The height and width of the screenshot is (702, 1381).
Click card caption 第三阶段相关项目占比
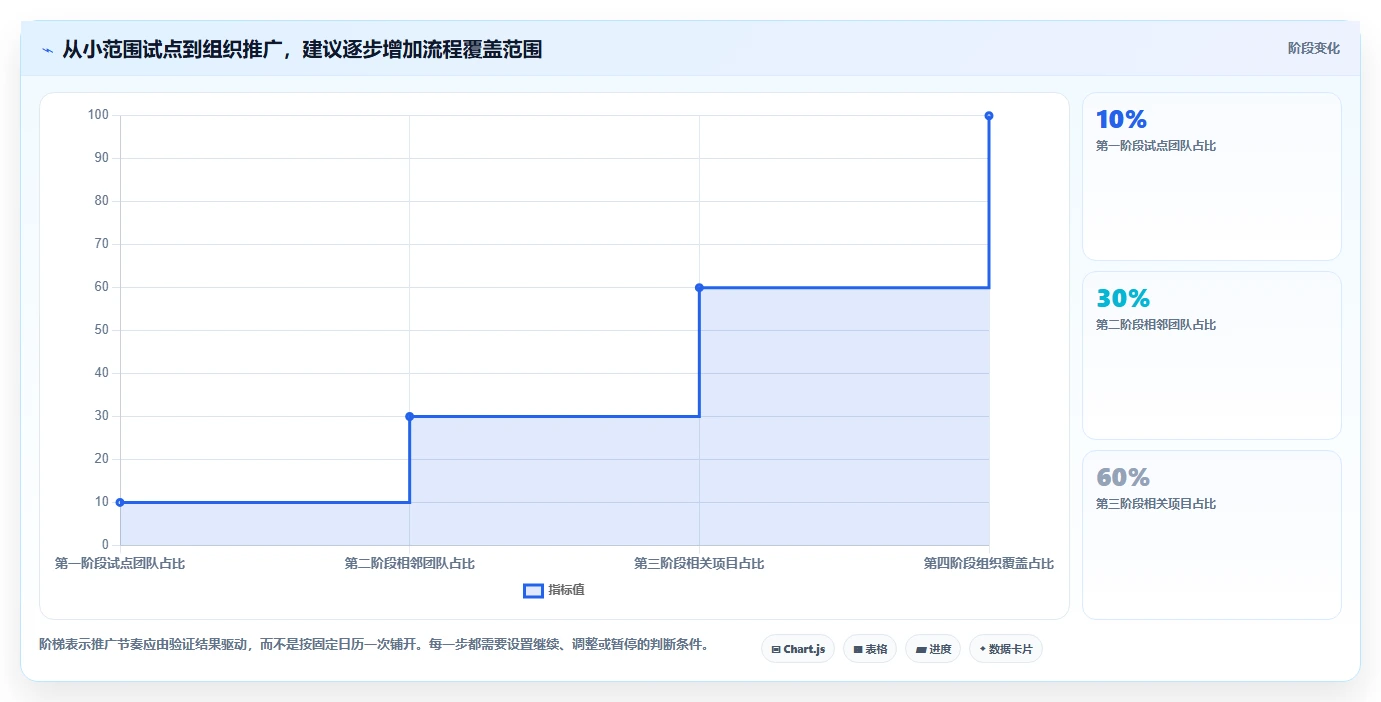point(1156,504)
